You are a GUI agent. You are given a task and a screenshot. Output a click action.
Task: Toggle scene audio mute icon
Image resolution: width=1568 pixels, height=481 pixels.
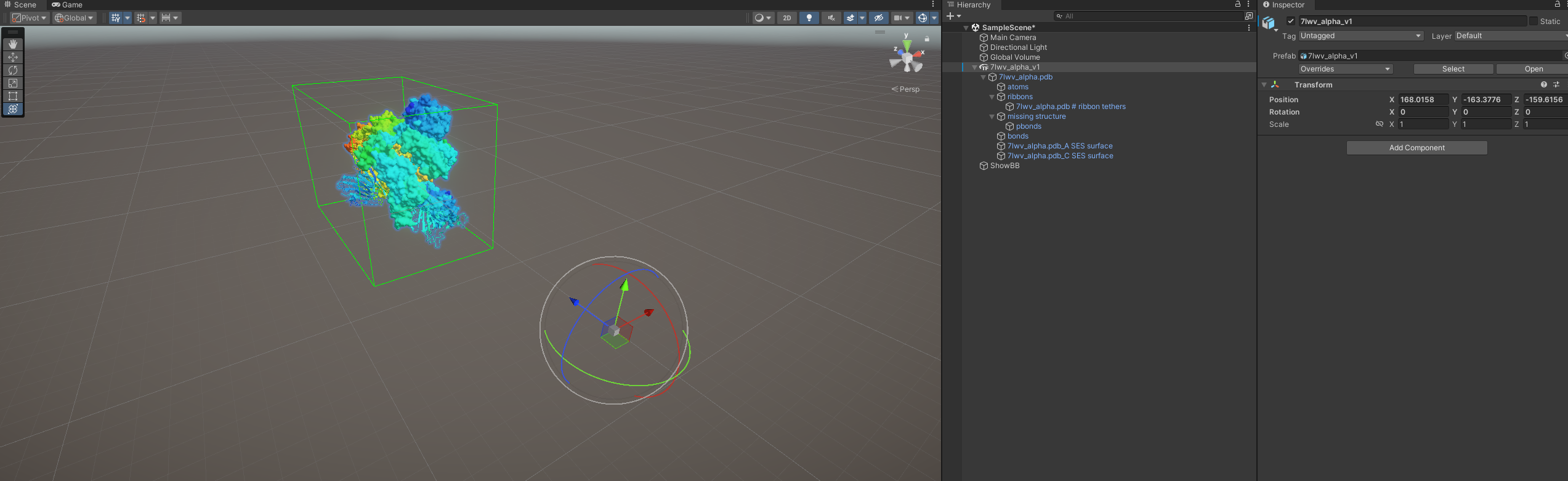point(831,18)
